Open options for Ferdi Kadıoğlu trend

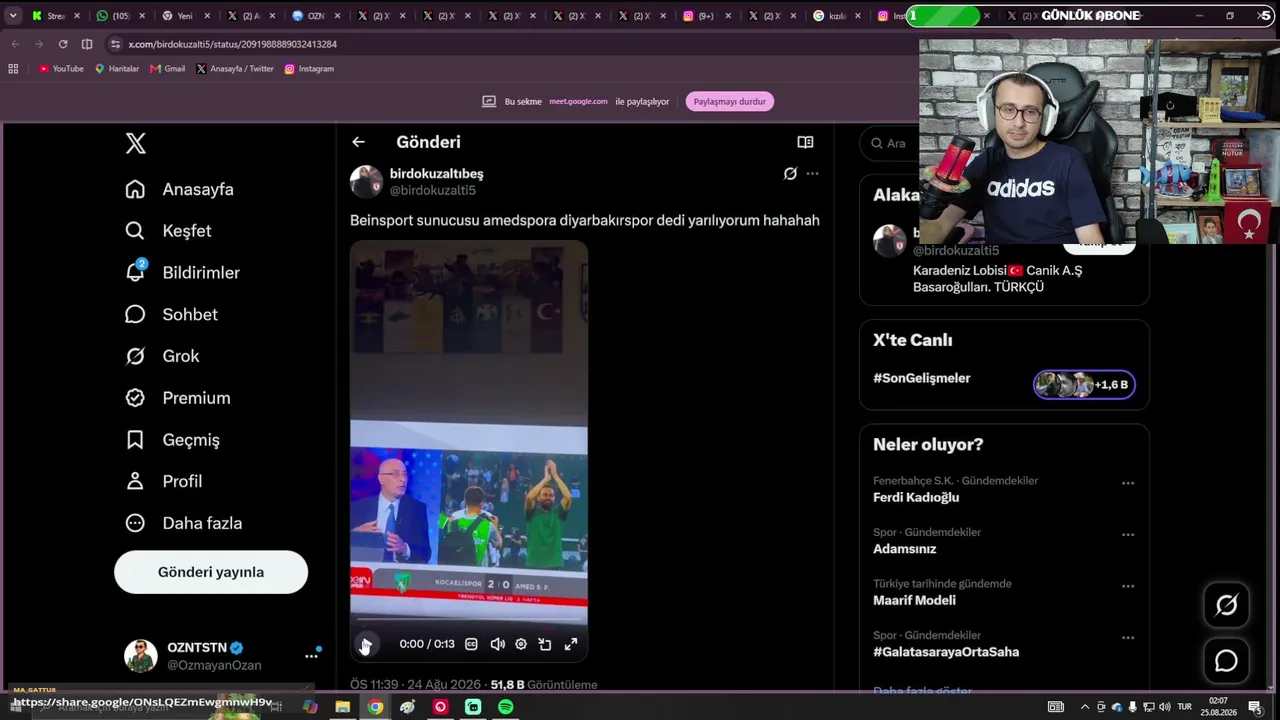[1128, 483]
